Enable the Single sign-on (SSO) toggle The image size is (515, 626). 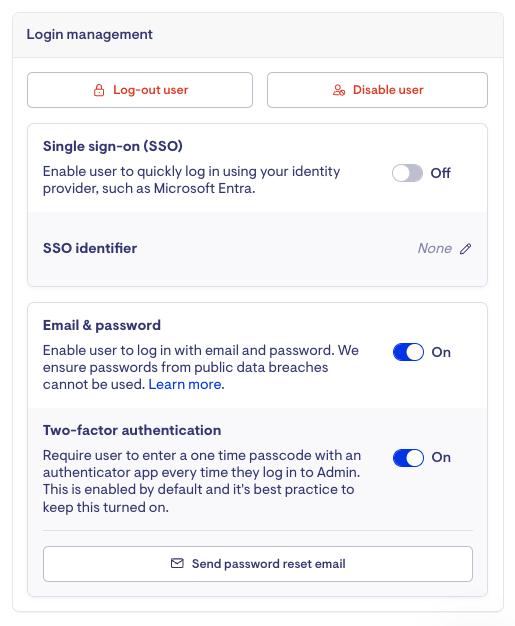click(x=407, y=173)
